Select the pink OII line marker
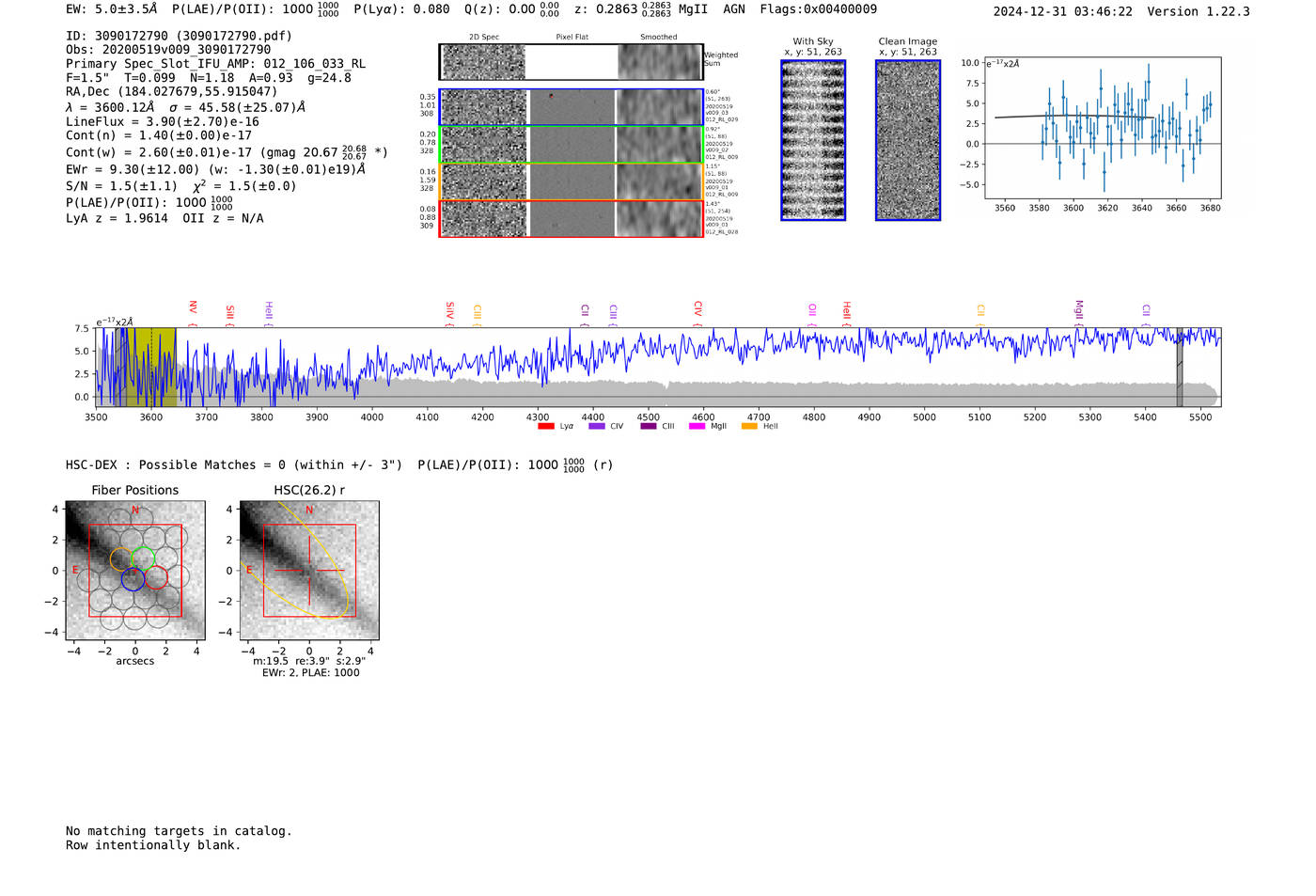Image resolution: width=1316 pixels, height=896 pixels. 812,314
